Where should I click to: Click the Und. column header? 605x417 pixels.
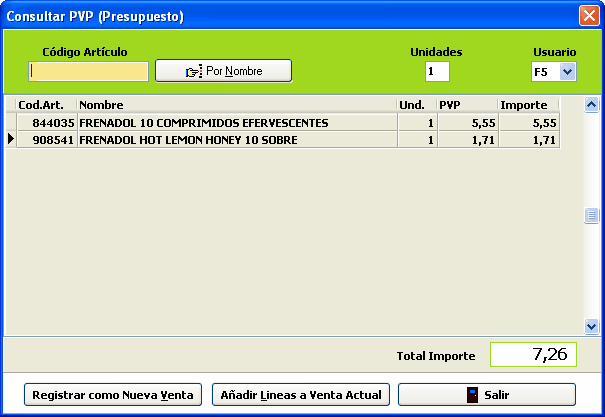[x=416, y=105]
